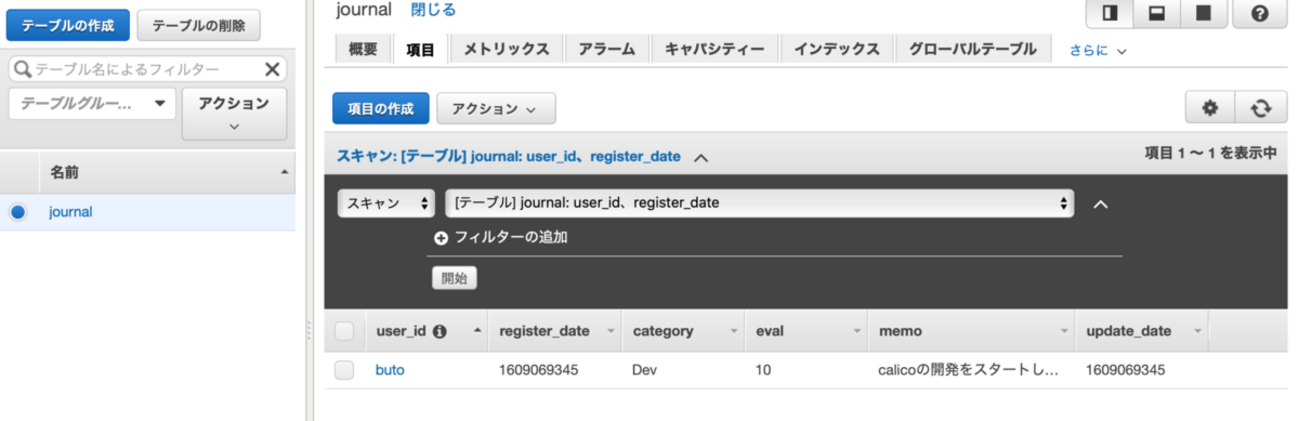Open the スキャン operation type dropdown
1299x421 pixels.
[x=386, y=203]
